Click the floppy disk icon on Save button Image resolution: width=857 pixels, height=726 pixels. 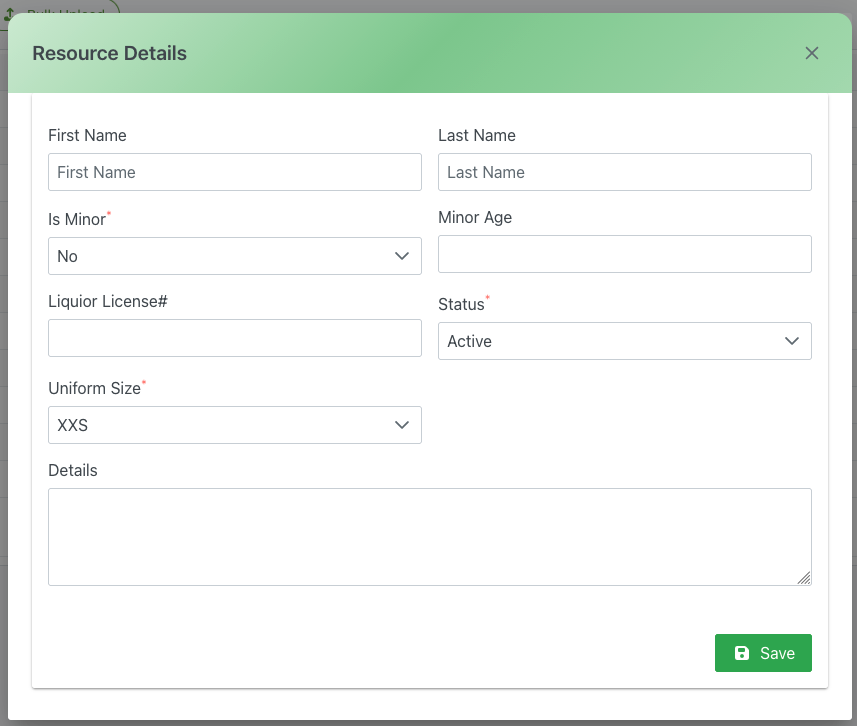pyautogui.click(x=741, y=652)
